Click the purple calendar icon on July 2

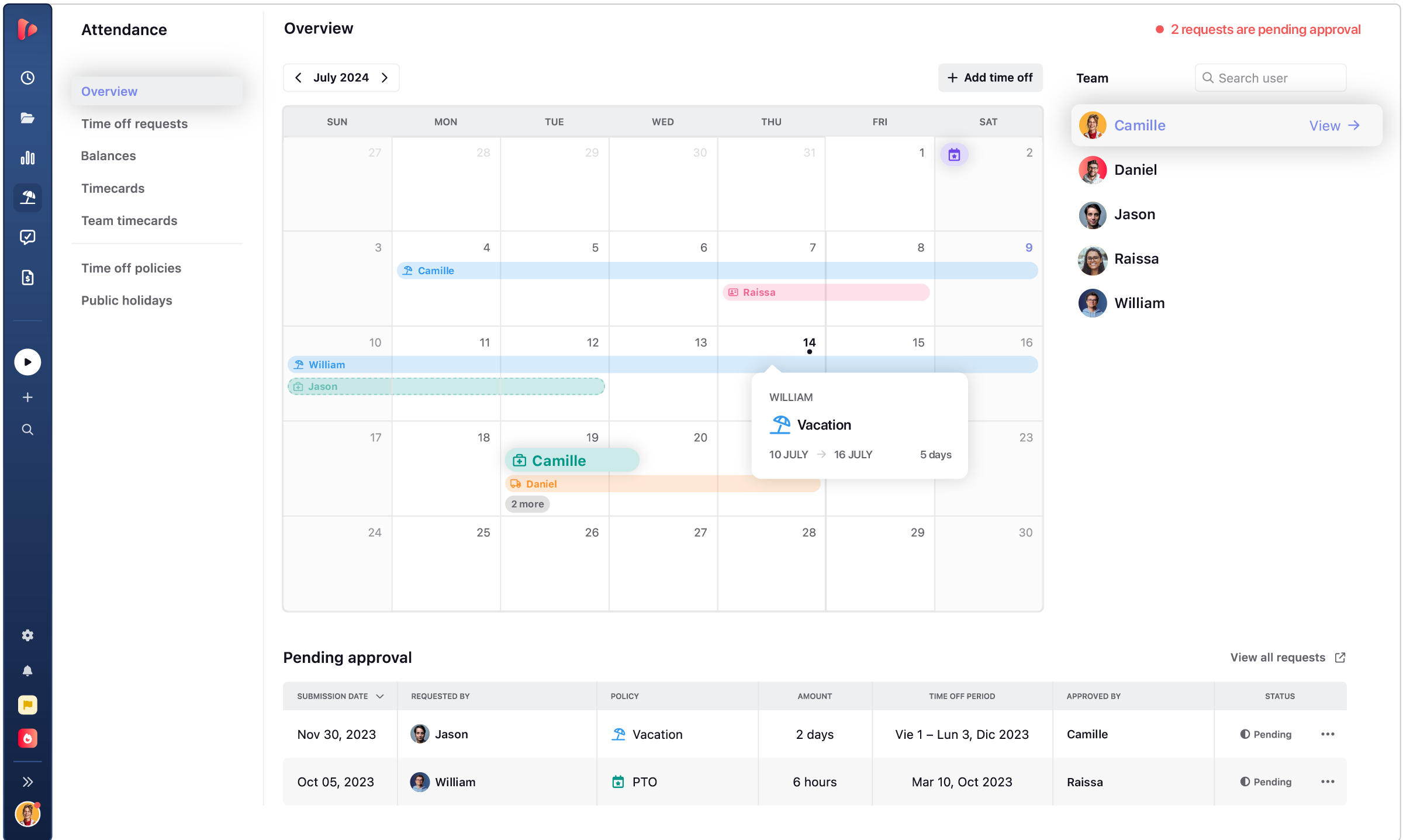[954, 154]
